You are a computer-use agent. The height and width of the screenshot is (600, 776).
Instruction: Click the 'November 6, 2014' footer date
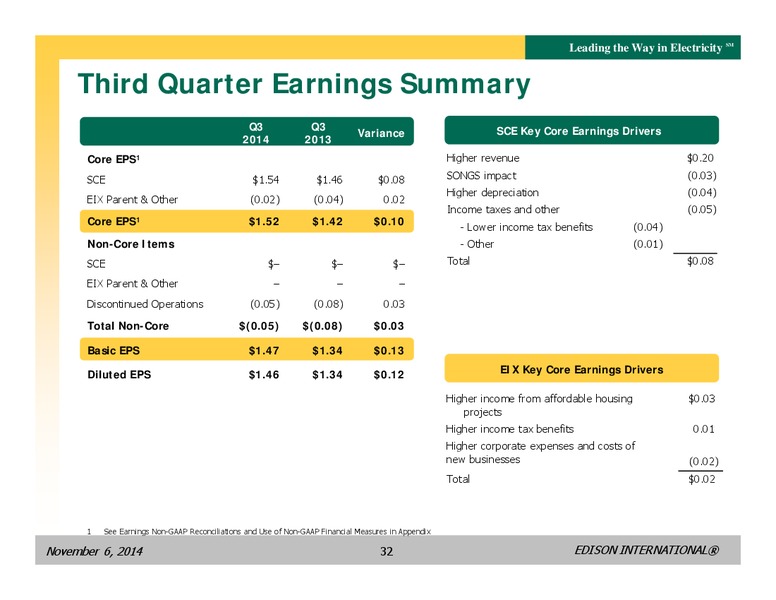click(95, 551)
